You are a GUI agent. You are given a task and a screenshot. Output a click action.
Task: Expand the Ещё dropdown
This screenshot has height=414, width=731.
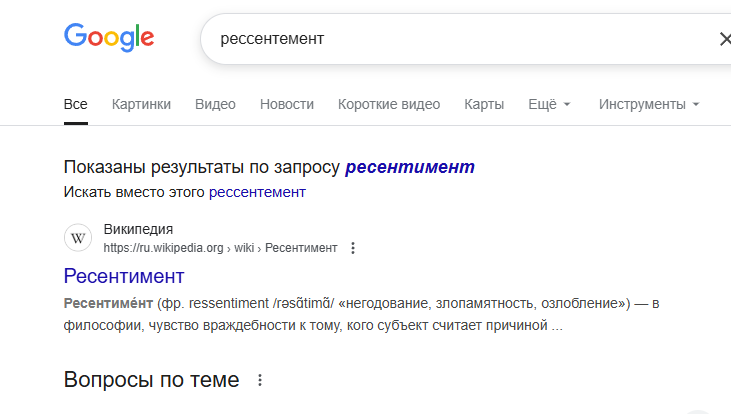click(x=549, y=104)
